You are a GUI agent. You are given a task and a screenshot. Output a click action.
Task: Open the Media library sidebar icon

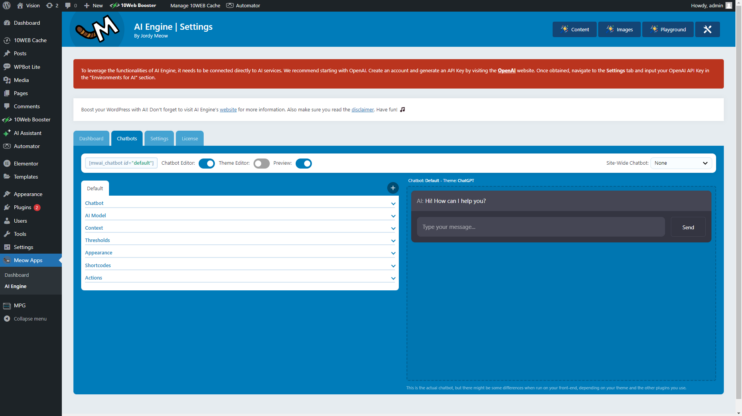pyautogui.click(x=21, y=80)
